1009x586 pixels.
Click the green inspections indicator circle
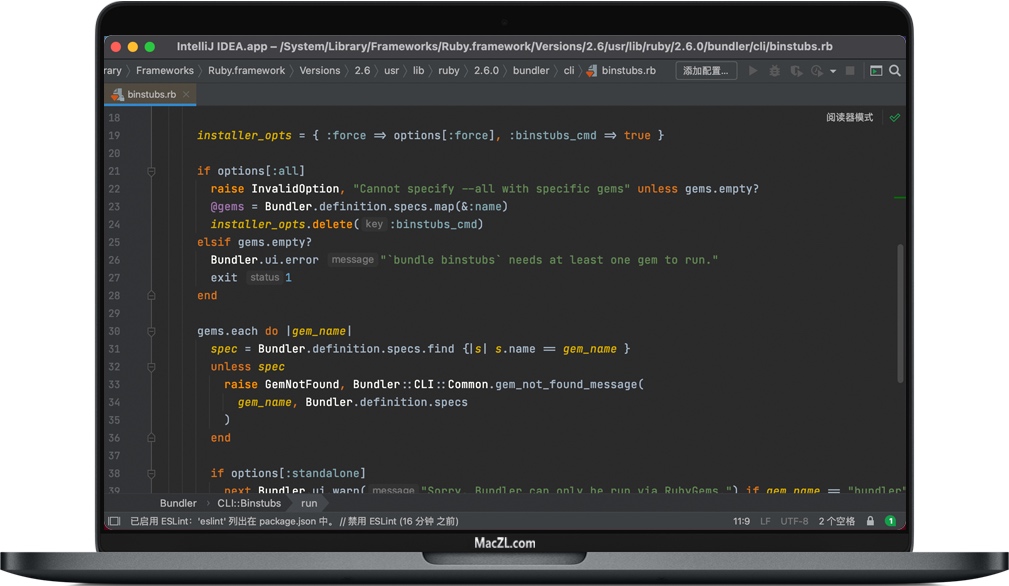click(x=891, y=521)
